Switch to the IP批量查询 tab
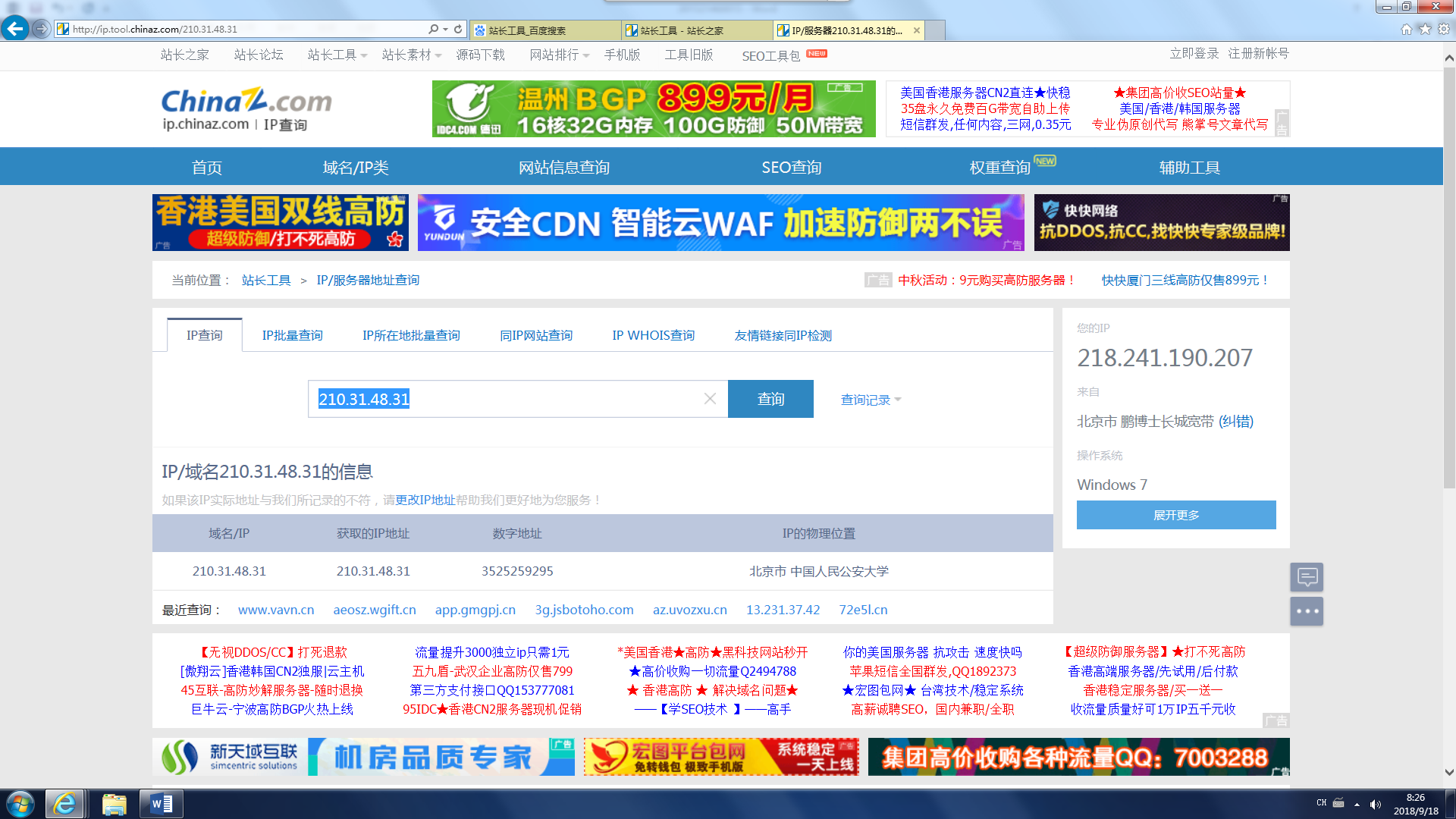 [292, 335]
